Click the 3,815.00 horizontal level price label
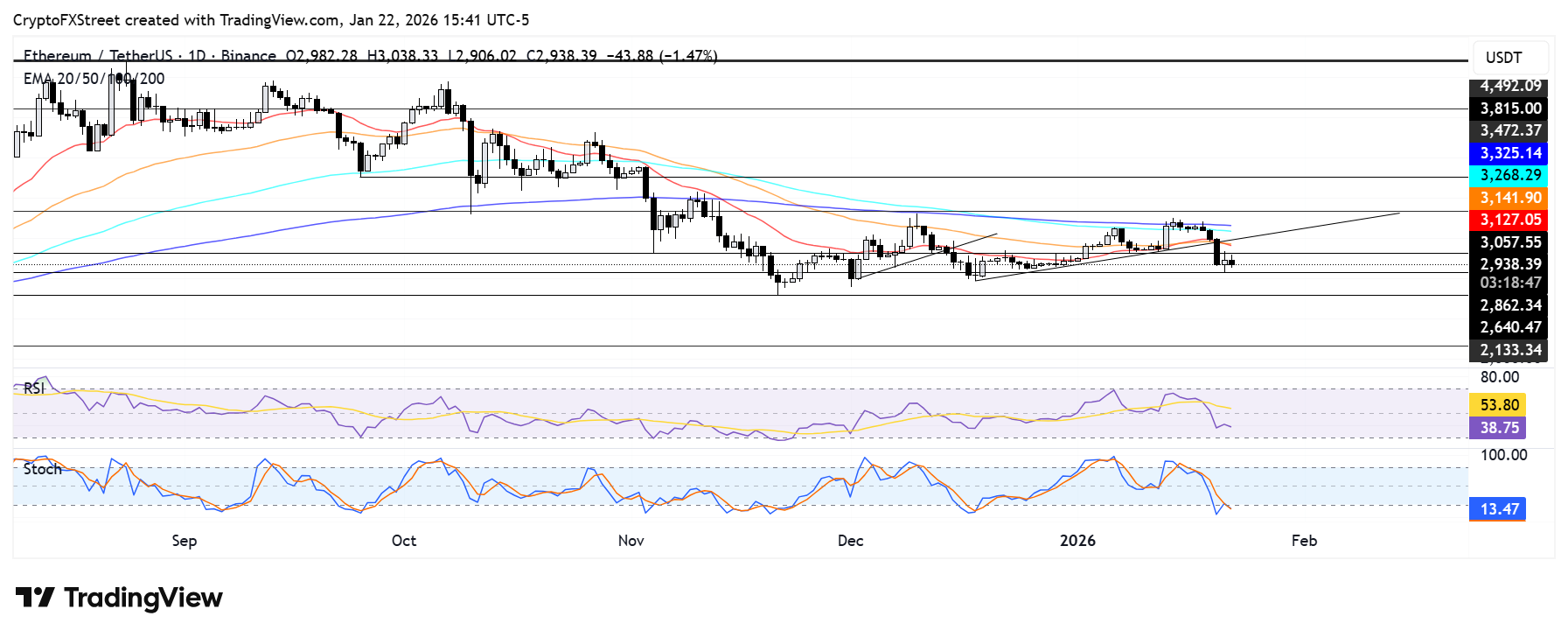 click(x=1509, y=108)
